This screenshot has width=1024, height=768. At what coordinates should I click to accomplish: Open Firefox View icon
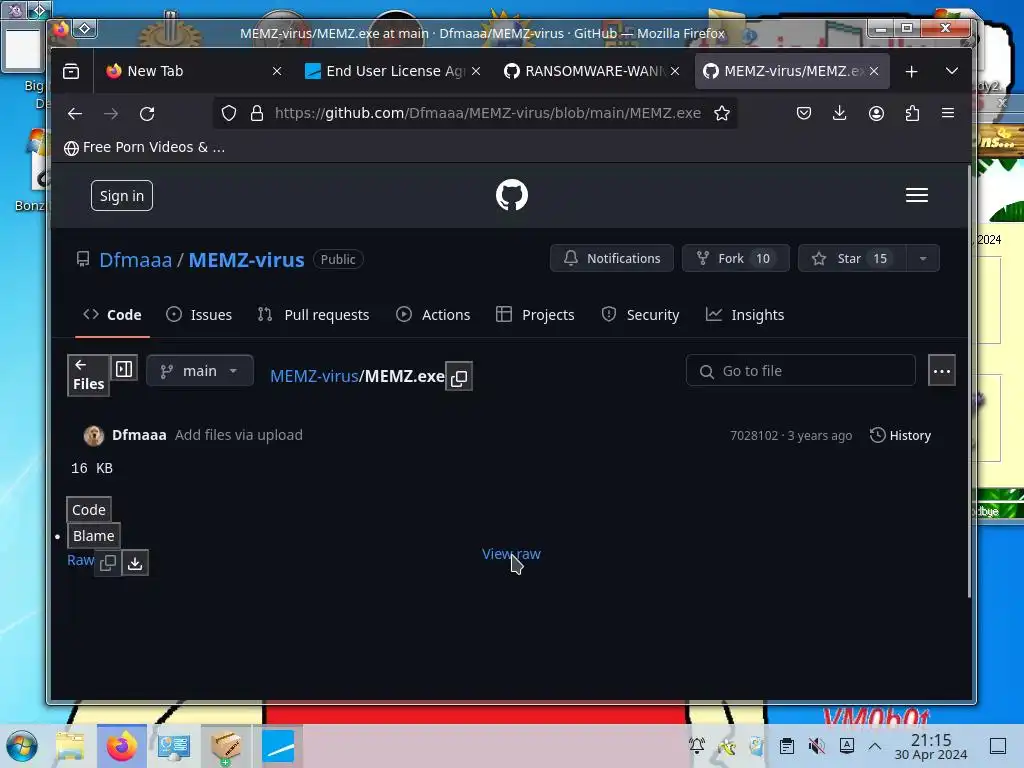point(71,71)
